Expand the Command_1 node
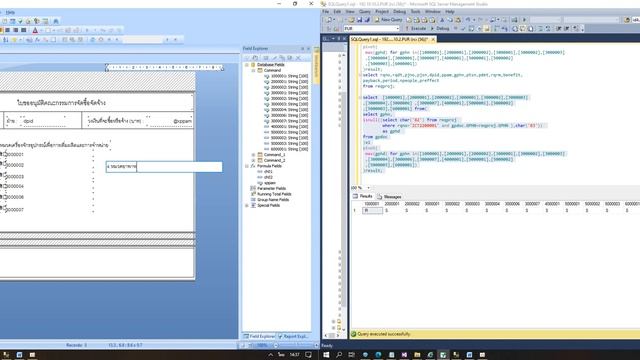 point(253,155)
